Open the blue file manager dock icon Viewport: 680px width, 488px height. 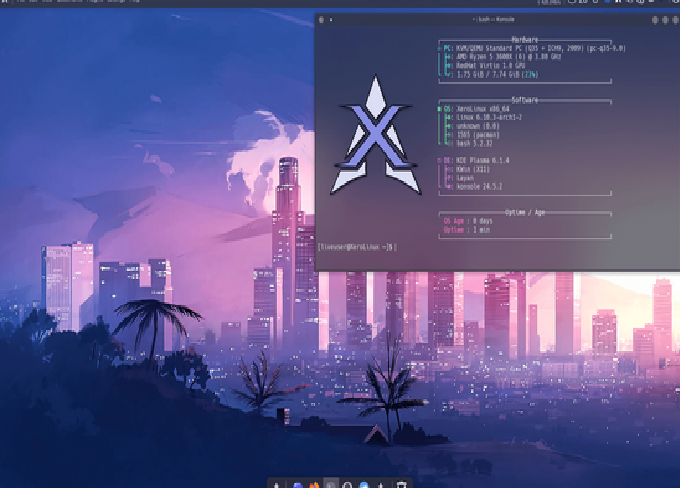(298, 484)
